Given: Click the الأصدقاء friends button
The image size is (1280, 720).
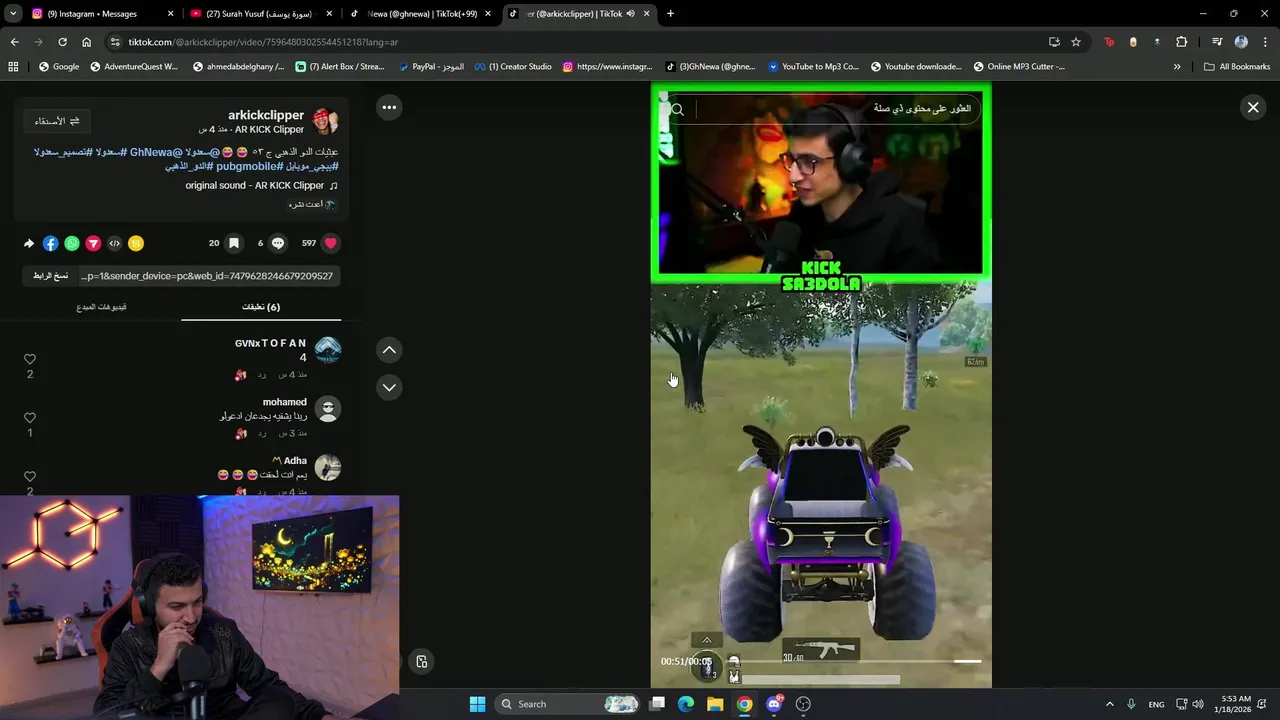Looking at the screenshot, I should click(57, 121).
